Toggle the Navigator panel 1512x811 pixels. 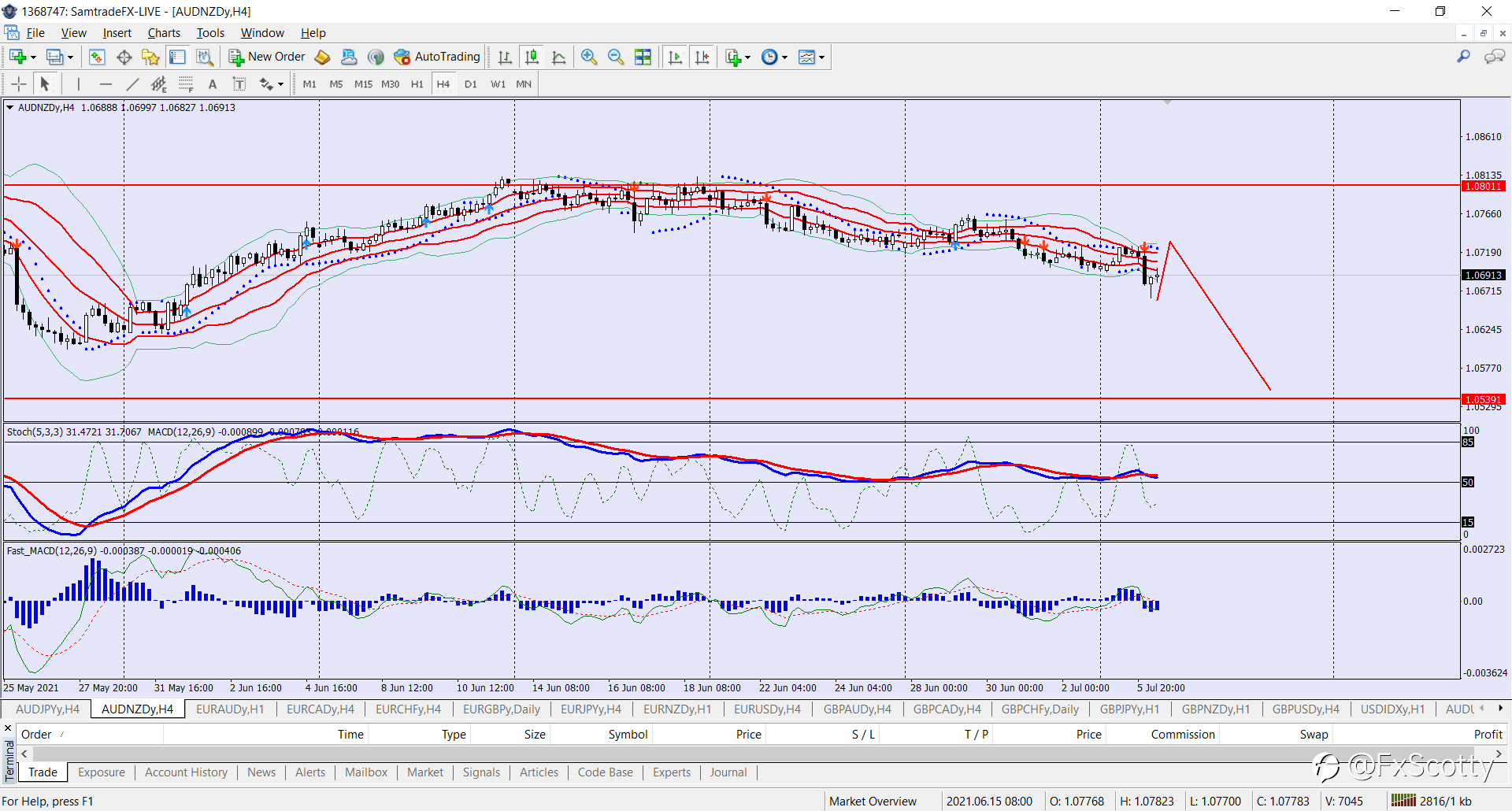150,57
